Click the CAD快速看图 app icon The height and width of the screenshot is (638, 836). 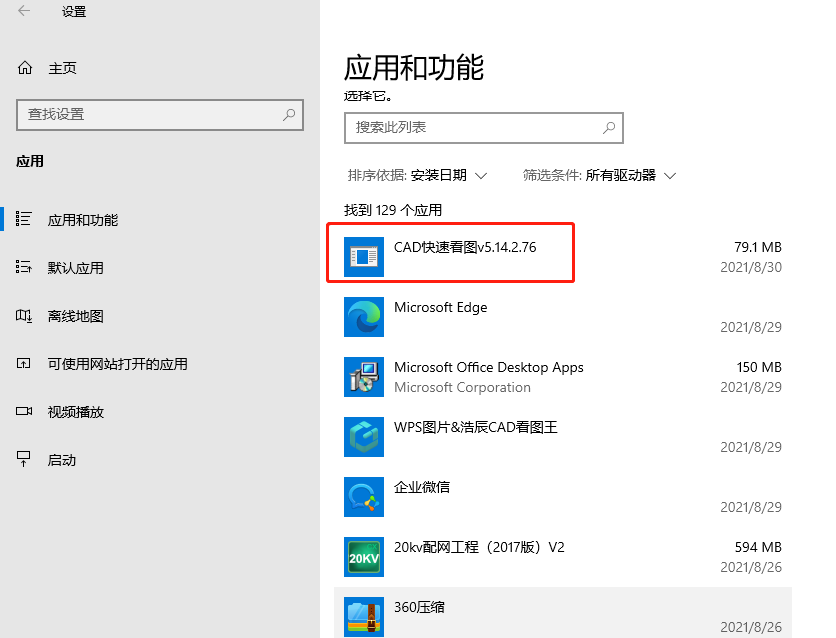364,257
